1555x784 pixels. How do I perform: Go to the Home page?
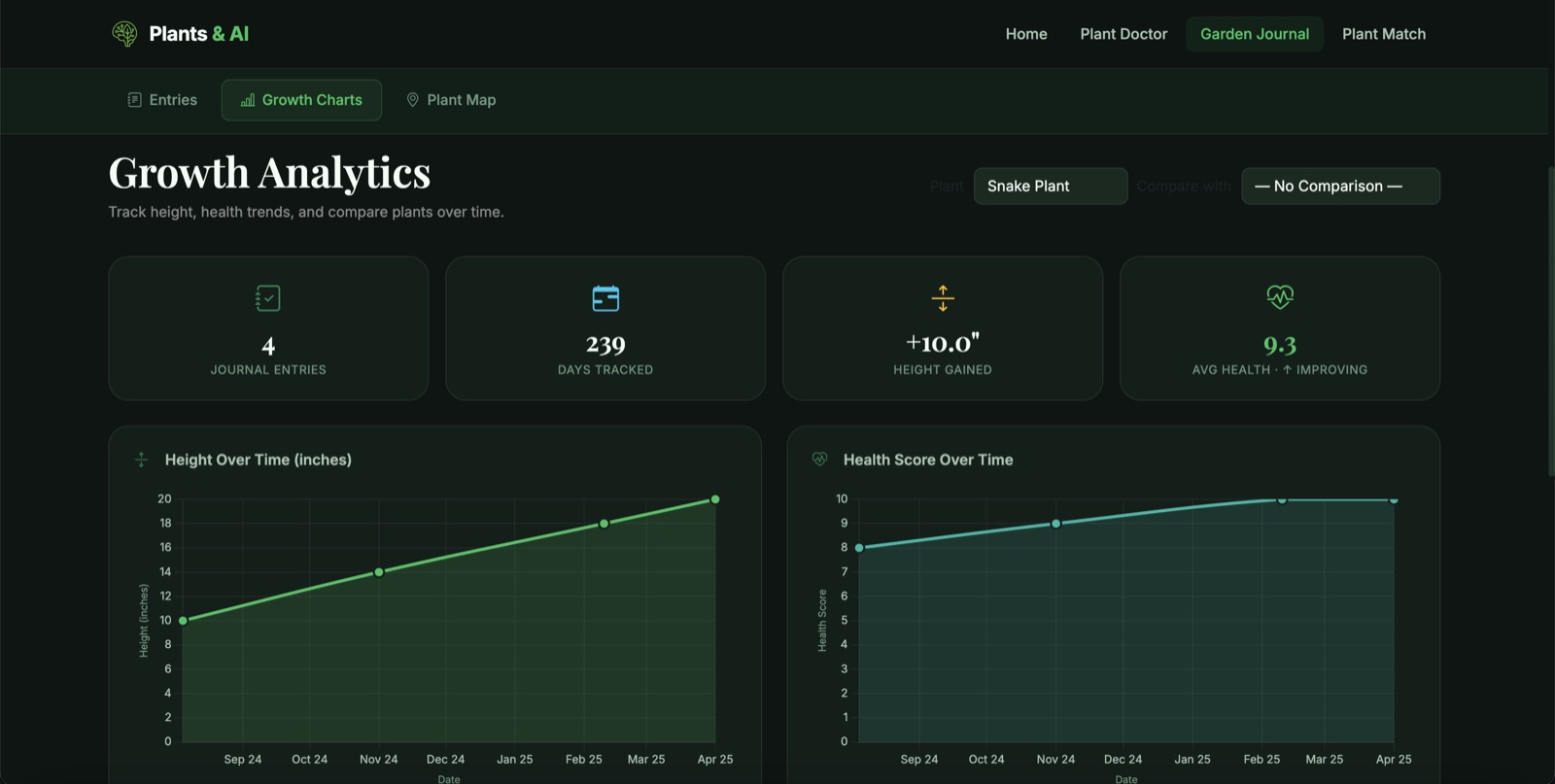click(x=1026, y=34)
